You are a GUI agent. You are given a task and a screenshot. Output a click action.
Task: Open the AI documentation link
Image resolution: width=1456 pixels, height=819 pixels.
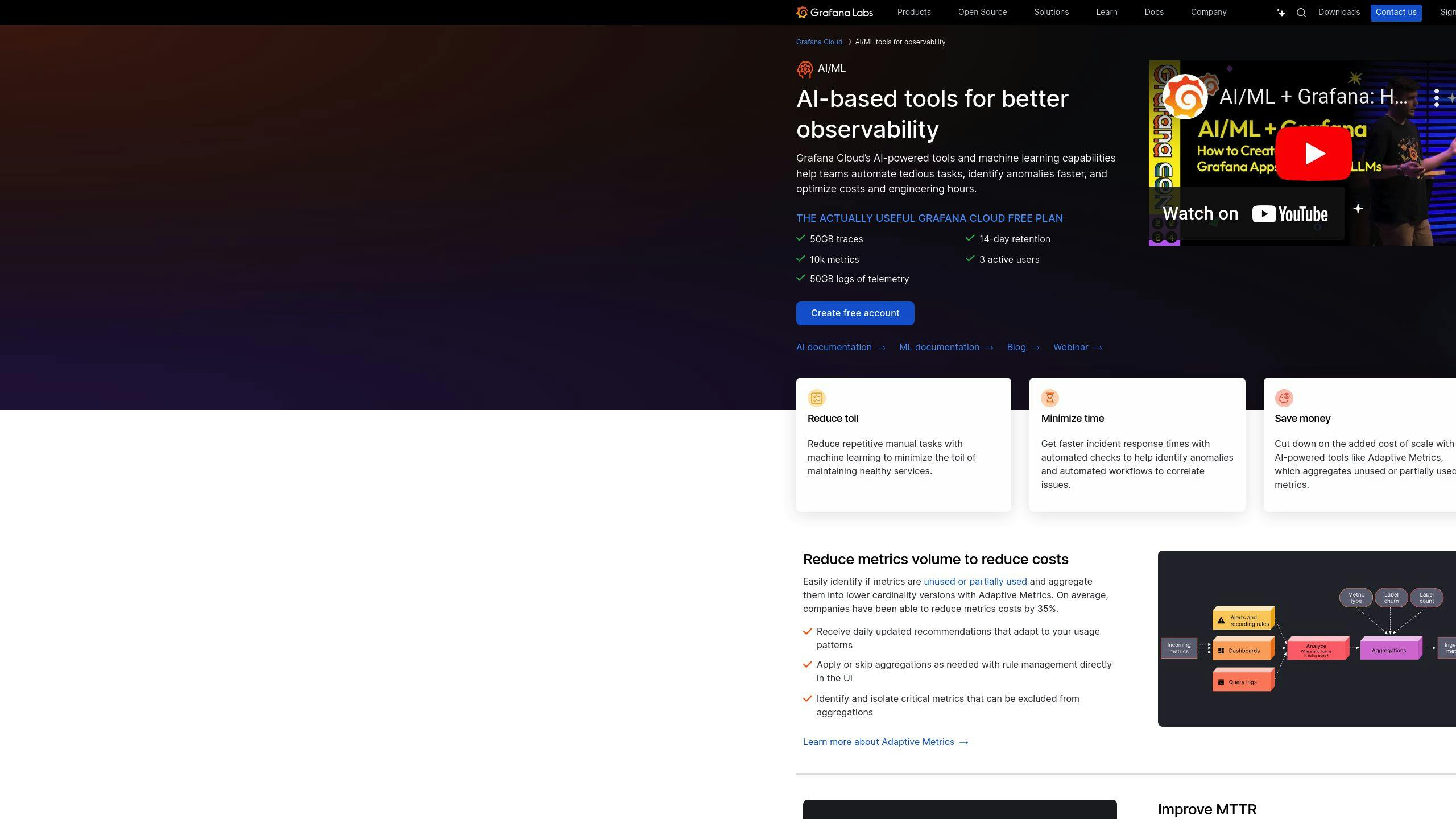[x=841, y=347]
